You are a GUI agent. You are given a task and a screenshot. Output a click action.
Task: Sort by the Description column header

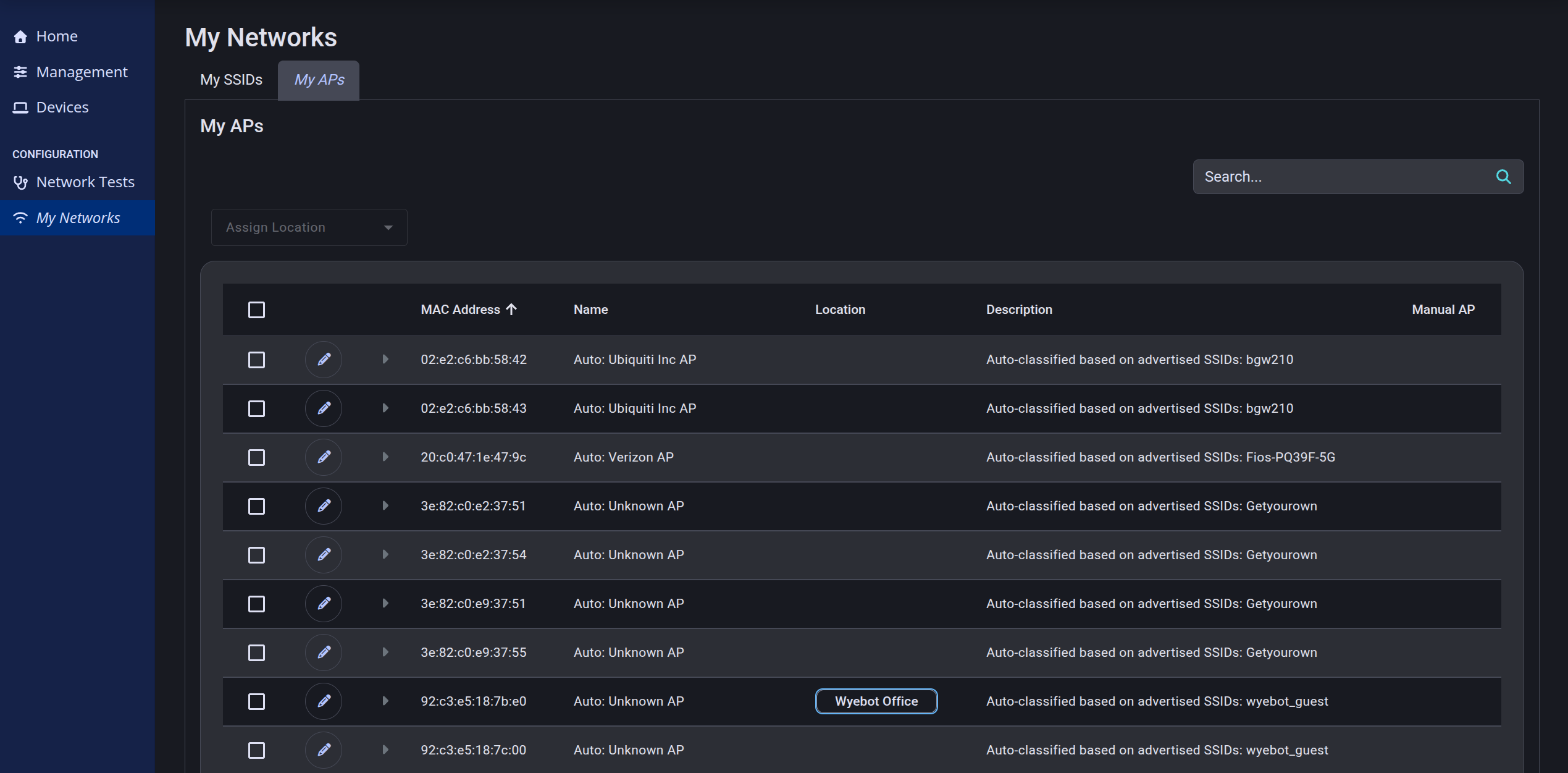click(x=1019, y=310)
